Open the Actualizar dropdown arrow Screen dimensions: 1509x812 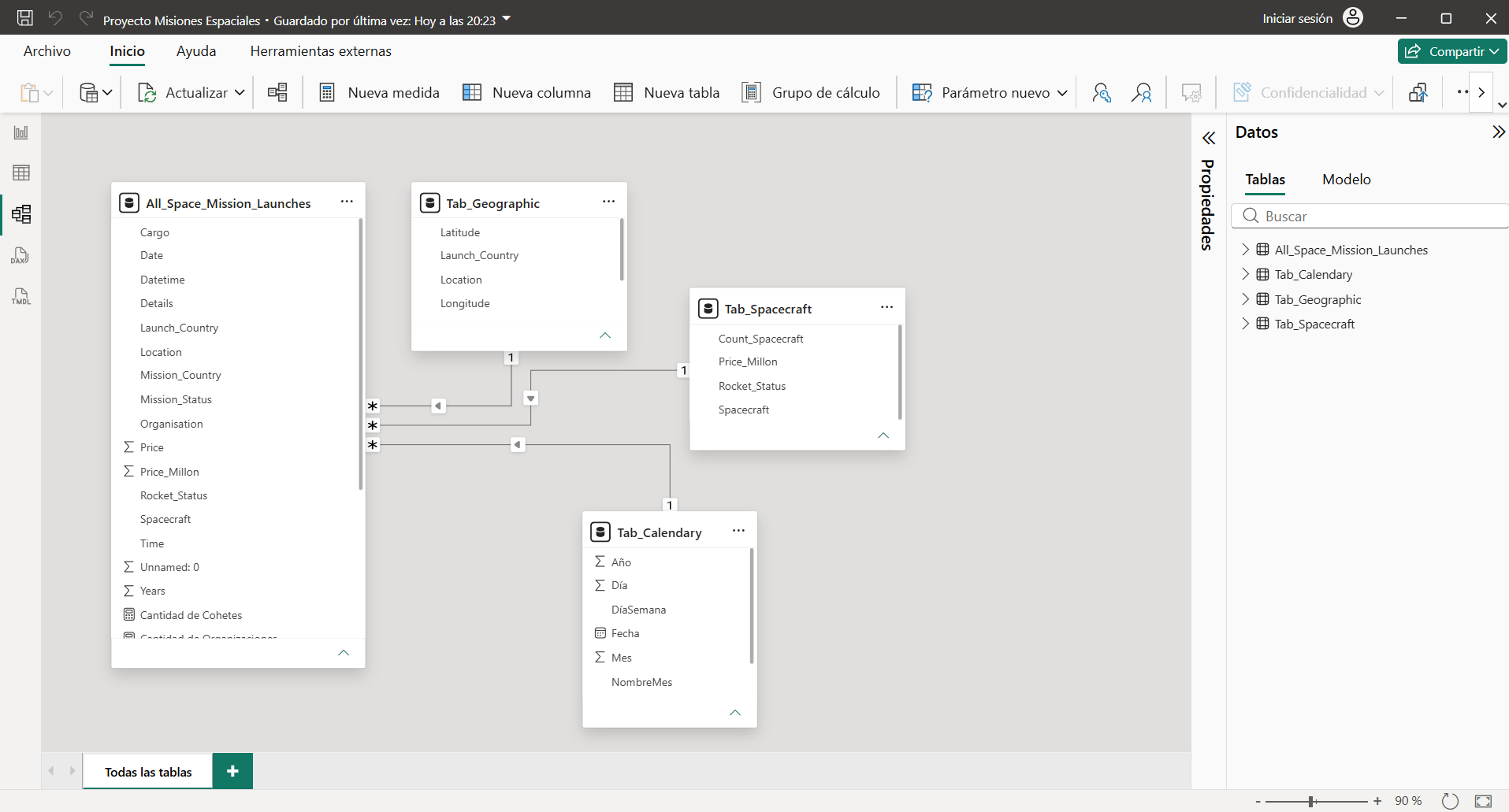tap(240, 92)
